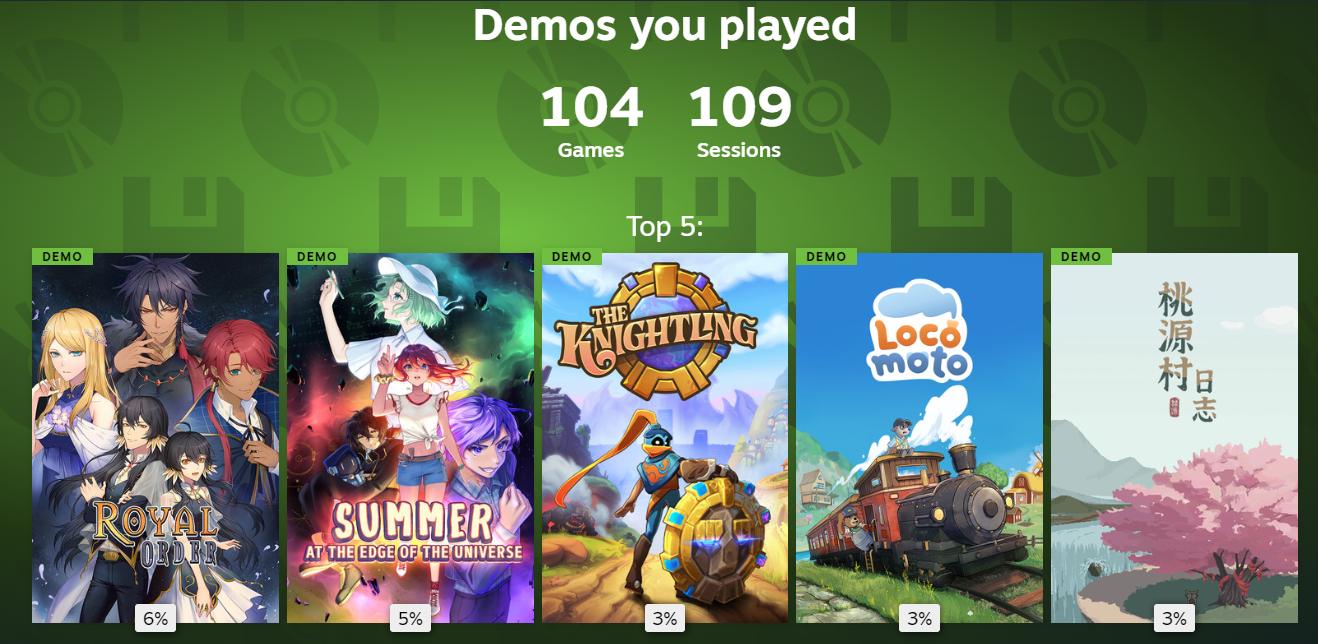Click the 3% badge under blossom tree cover
Viewport: 1318px width, 644px height.
[x=1174, y=619]
